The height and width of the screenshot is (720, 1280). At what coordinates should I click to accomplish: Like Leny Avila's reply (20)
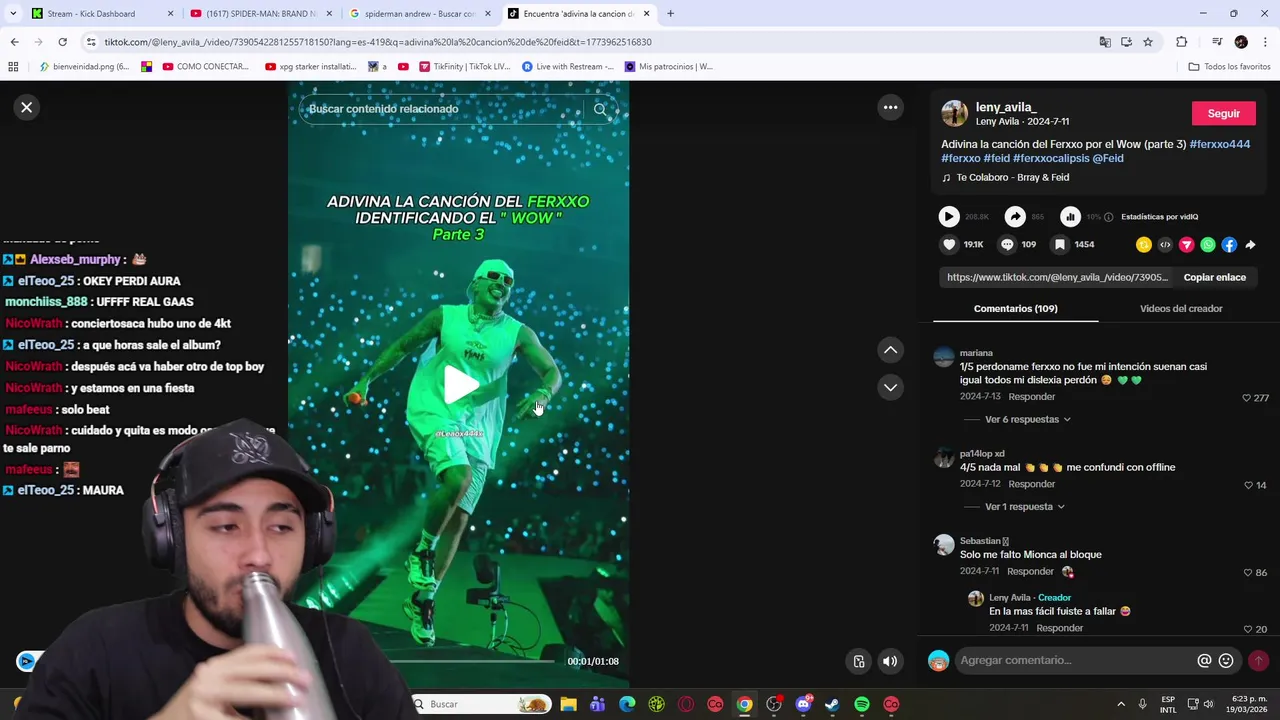coord(1247,629)
